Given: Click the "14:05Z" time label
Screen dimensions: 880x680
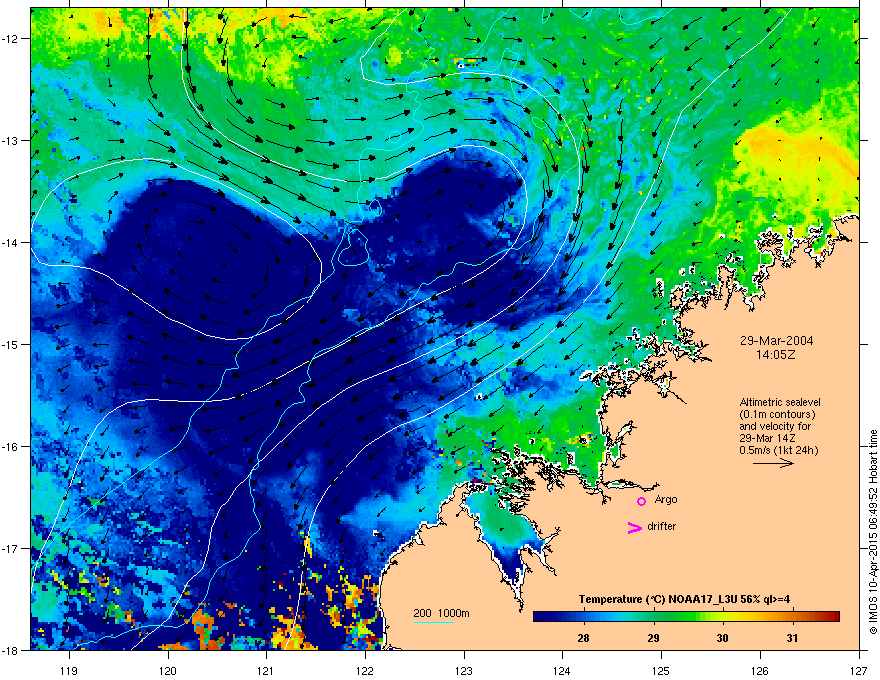Looking at the screenshot, I should (x=776, y=355).
